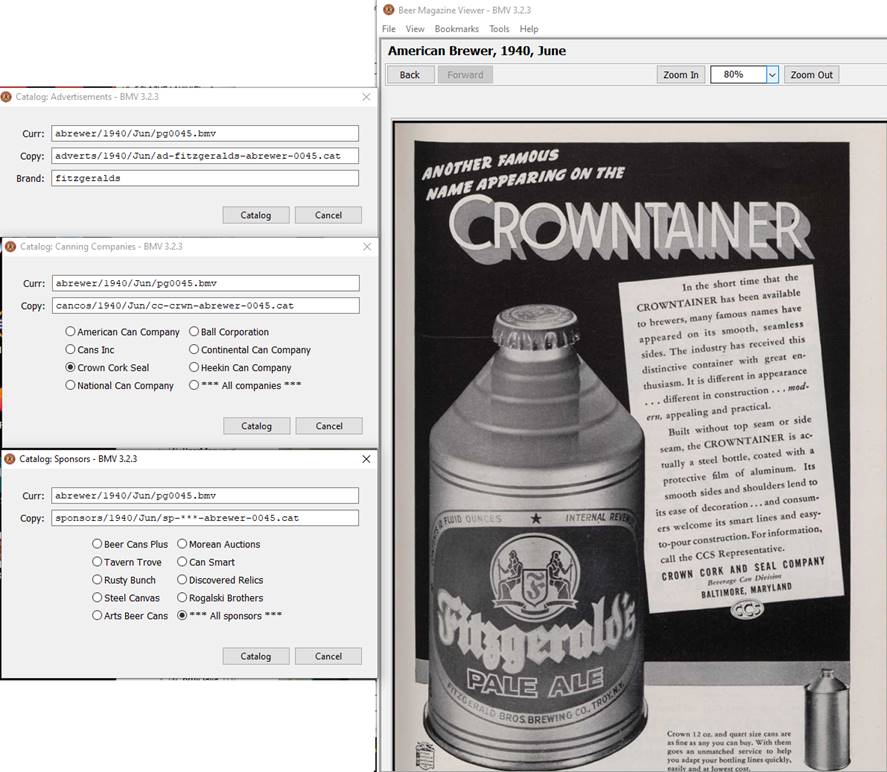Select National Can Company radio button
Viewport: 887px width, 772px height.
(x=70, y=385)
